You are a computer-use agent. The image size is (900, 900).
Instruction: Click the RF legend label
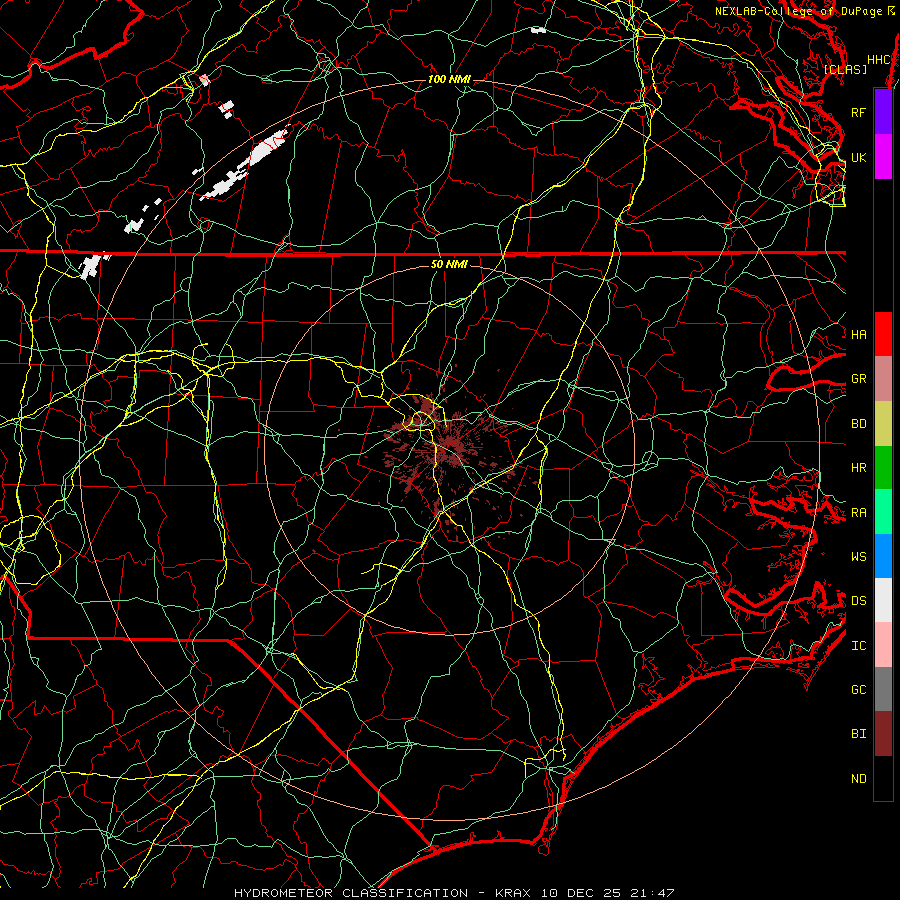[x=858, y=112]
